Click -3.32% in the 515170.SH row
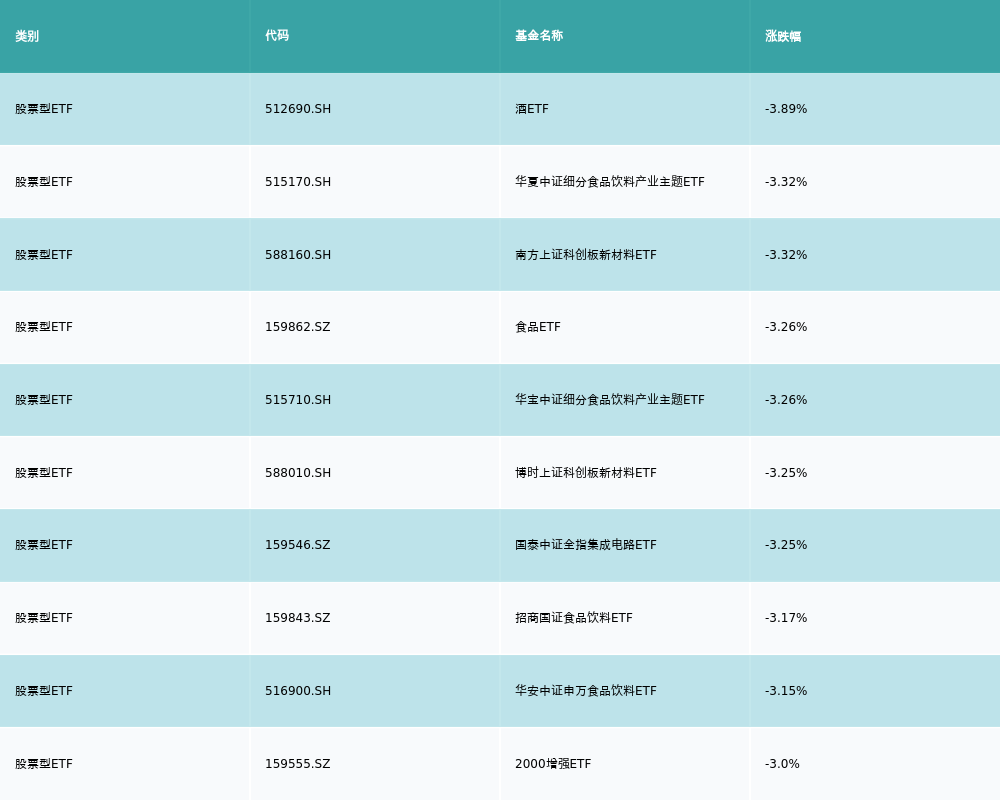 pyautogui.click(x=786, y=182)
